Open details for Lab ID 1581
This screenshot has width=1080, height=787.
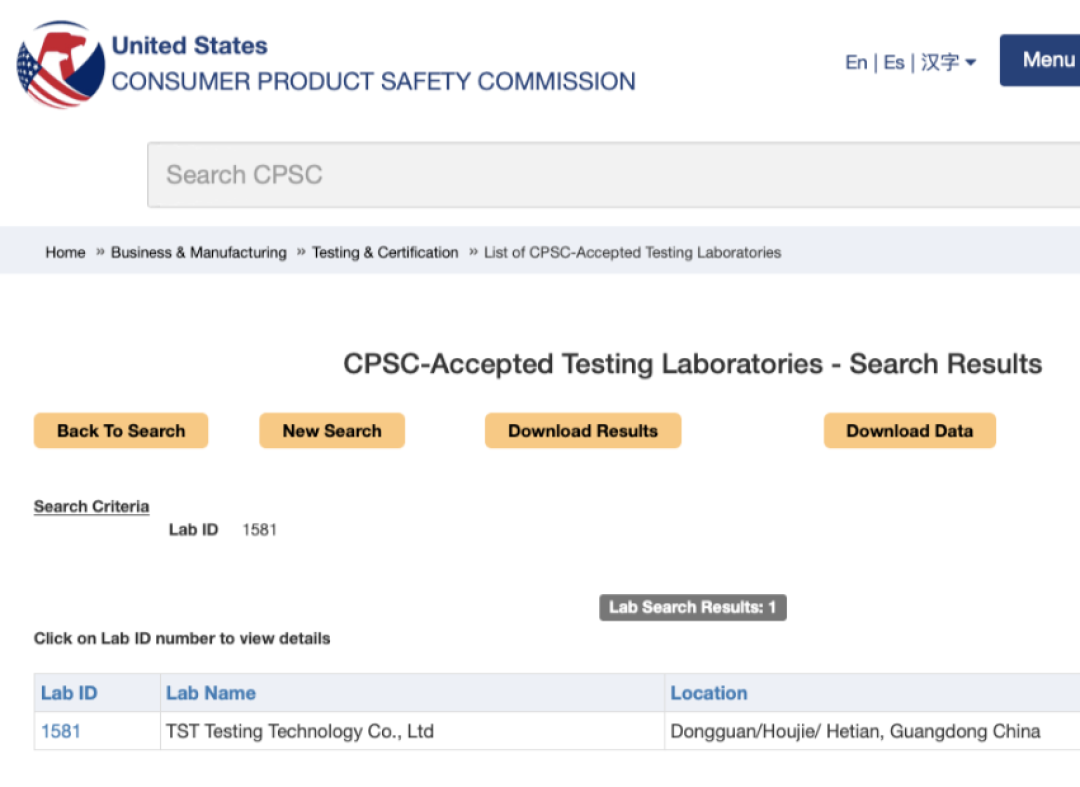[60, 731]
